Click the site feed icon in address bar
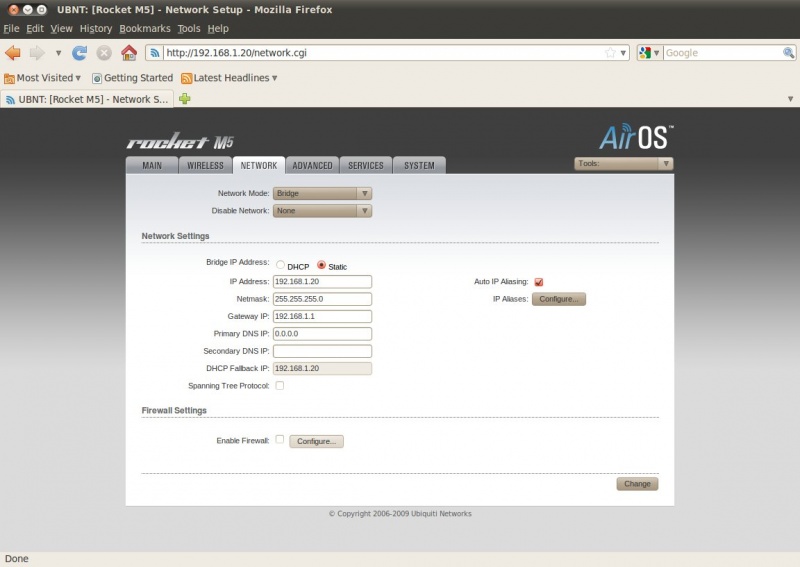Viewport: 800px width, 567px height. 155,53
